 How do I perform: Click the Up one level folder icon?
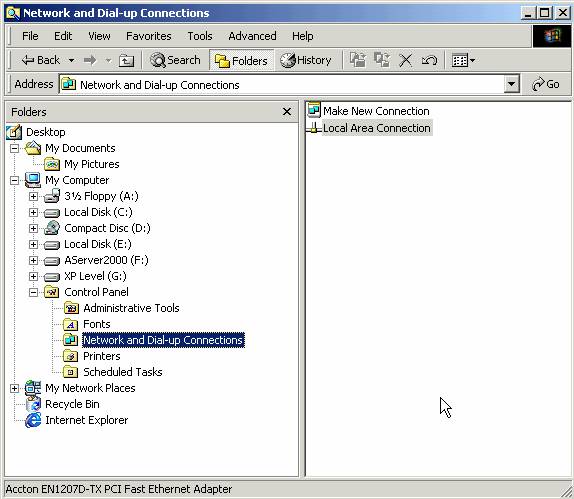pyautogui.click(x=126, y=60)
